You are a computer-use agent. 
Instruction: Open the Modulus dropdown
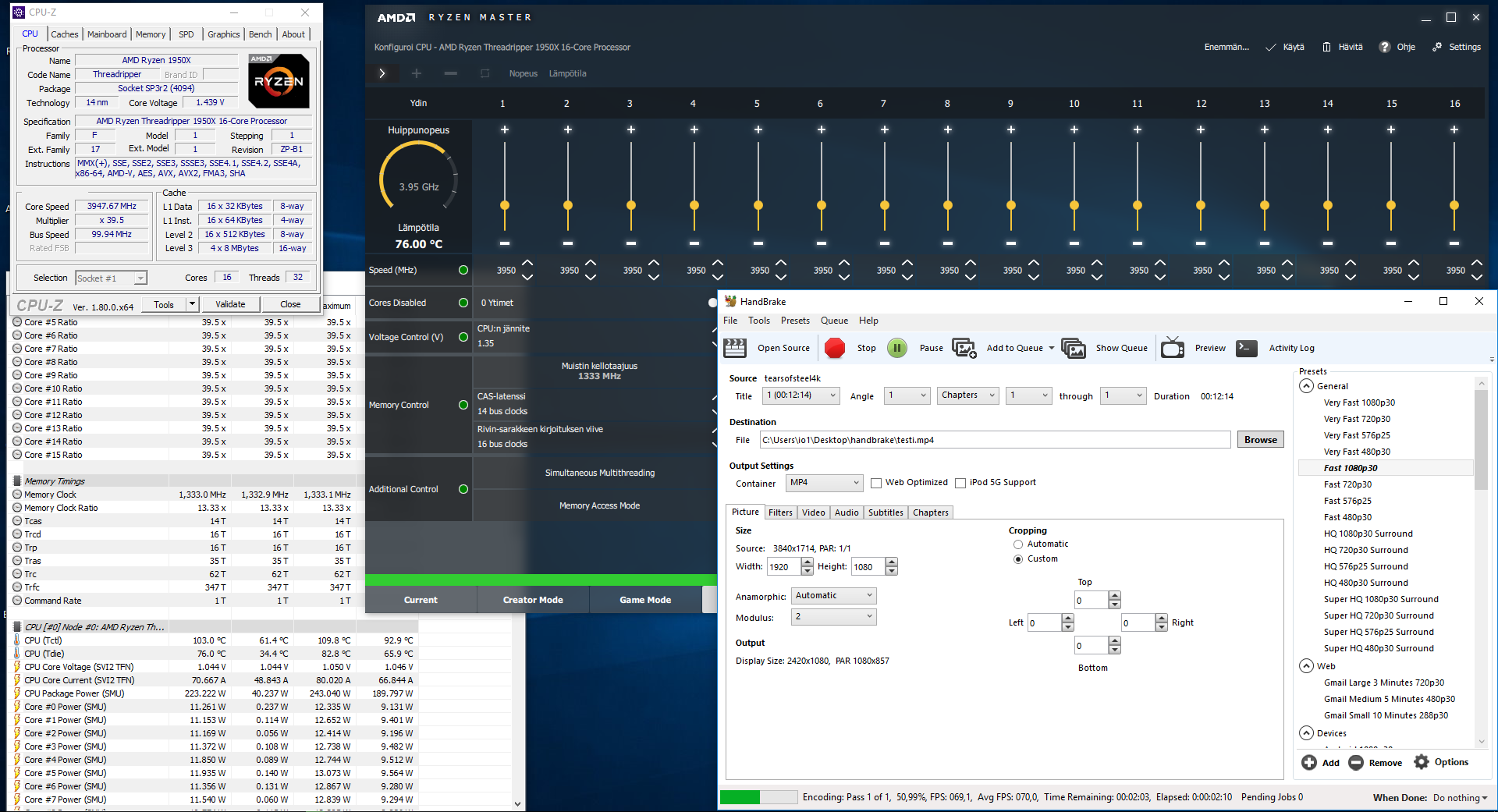[x=834, y=617]
